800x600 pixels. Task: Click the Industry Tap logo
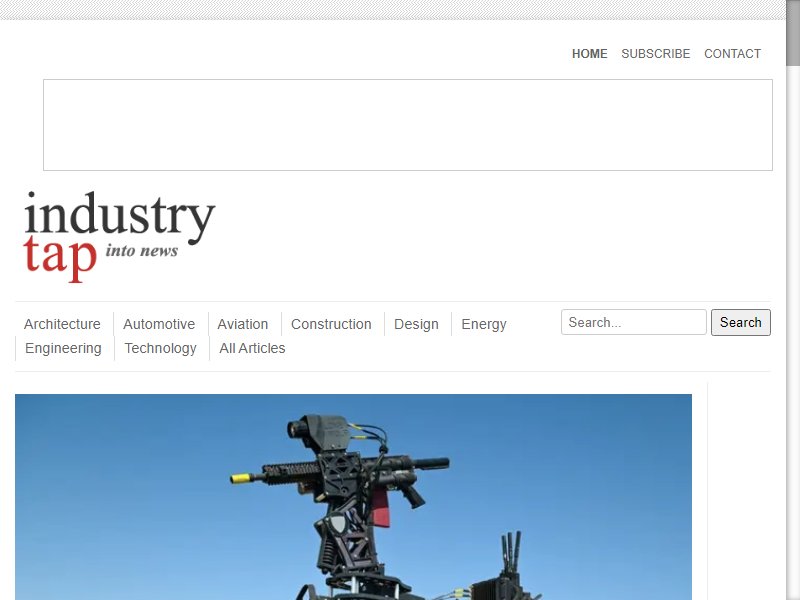click(x=119, y=237)
